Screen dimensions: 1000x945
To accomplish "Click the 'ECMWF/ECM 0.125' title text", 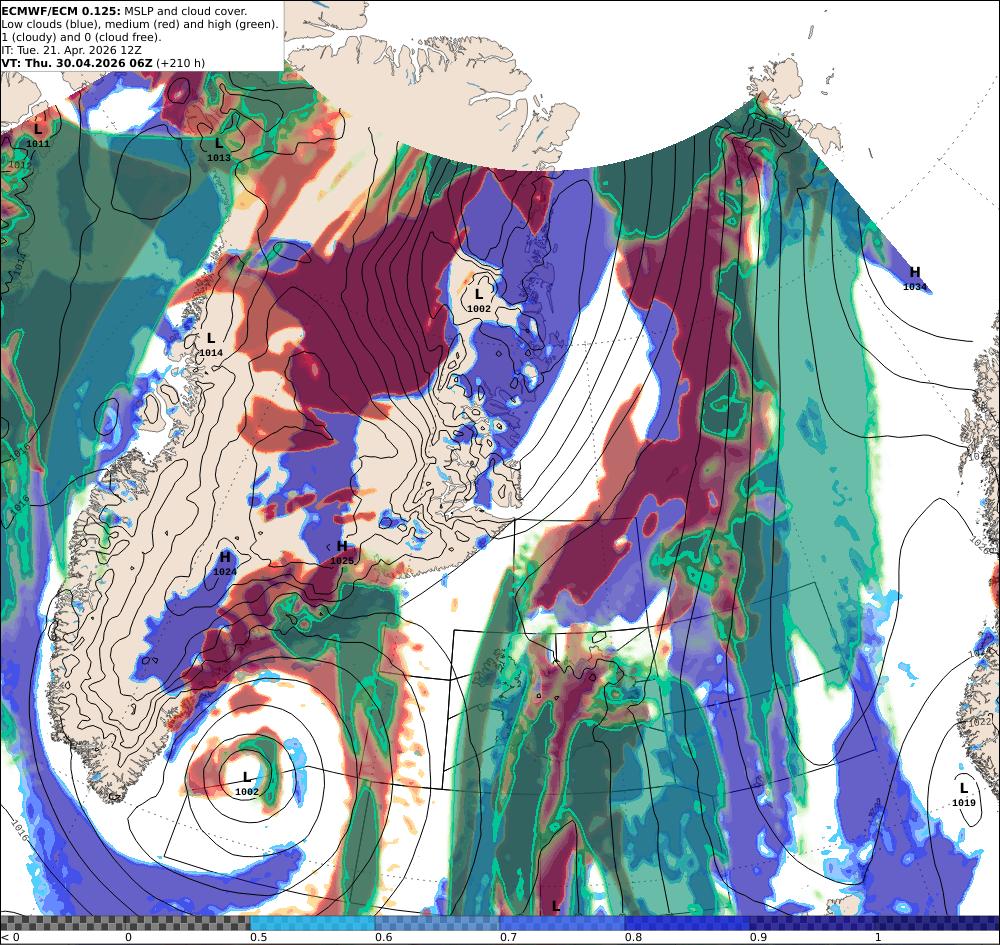I will [62, 11].
